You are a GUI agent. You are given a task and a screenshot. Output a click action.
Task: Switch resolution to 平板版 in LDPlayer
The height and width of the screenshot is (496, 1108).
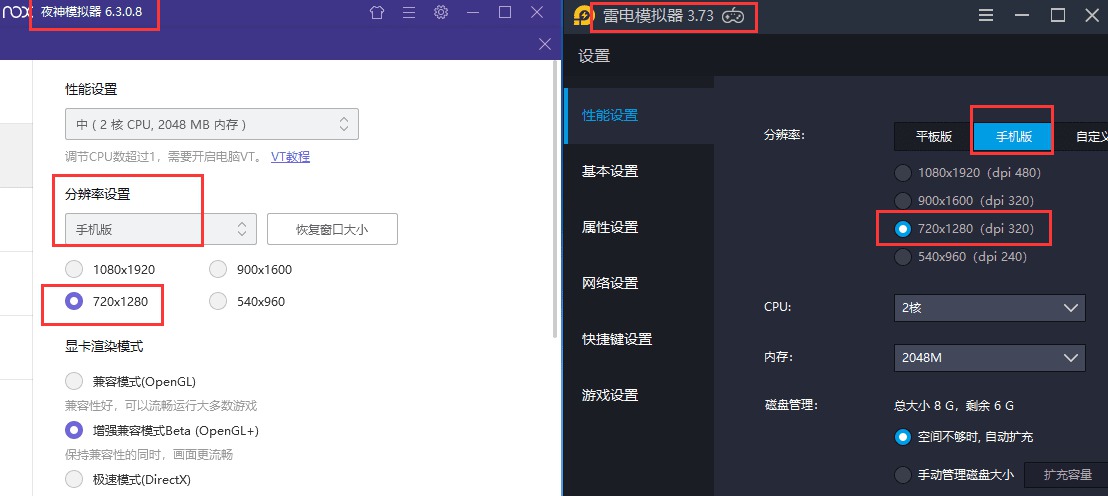(934, 137)
